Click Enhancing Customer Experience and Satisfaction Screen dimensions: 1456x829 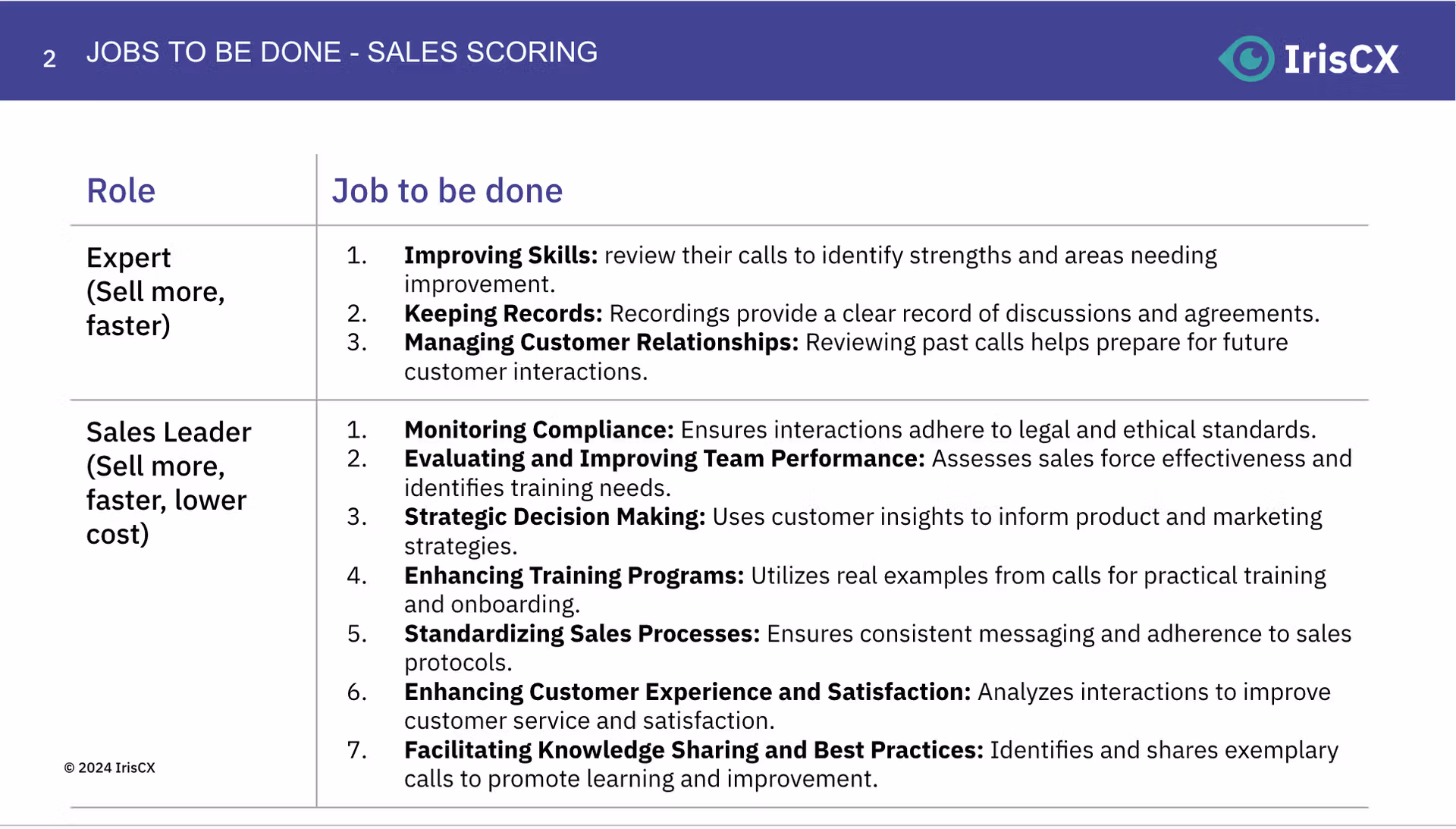[687, 692]
